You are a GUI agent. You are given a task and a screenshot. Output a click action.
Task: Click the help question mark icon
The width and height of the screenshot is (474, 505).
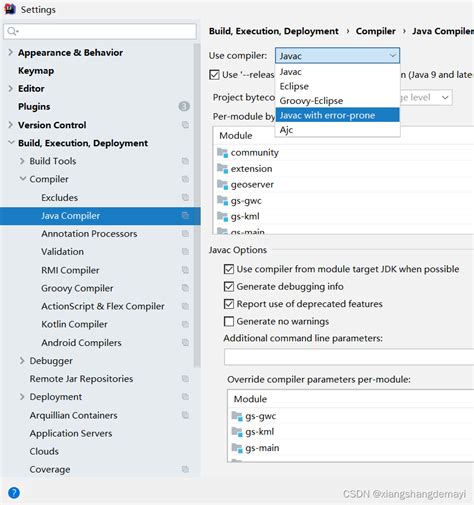(14, 493)
